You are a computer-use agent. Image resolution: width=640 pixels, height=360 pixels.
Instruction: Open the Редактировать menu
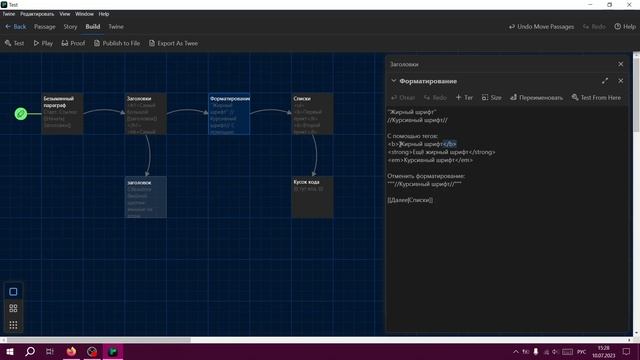[37, 14]
